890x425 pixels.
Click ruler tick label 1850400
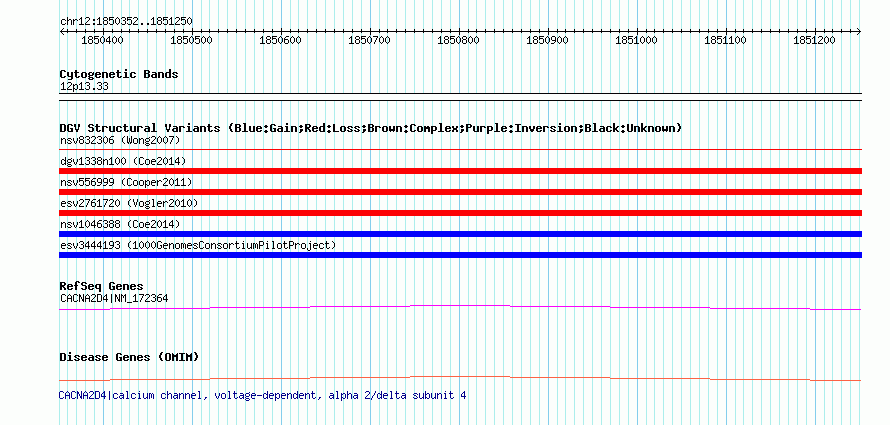[103, 40]
